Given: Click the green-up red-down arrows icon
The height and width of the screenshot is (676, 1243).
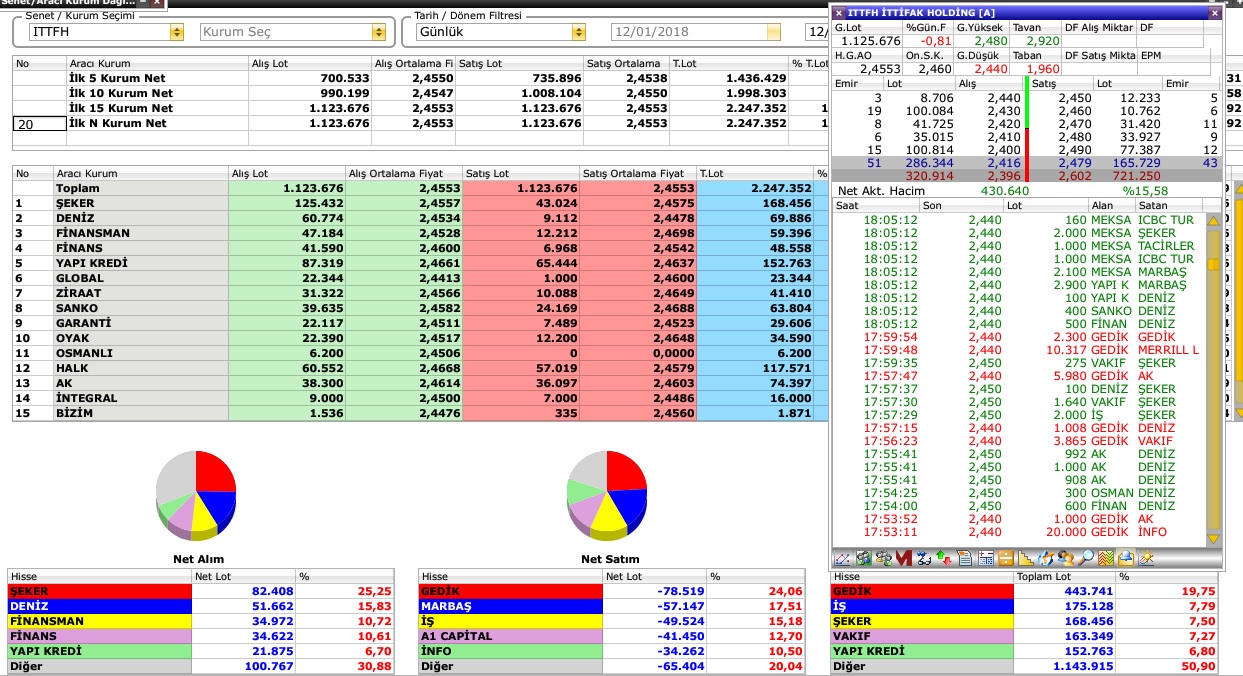Looking at the screenshot, I should [943, 559].
